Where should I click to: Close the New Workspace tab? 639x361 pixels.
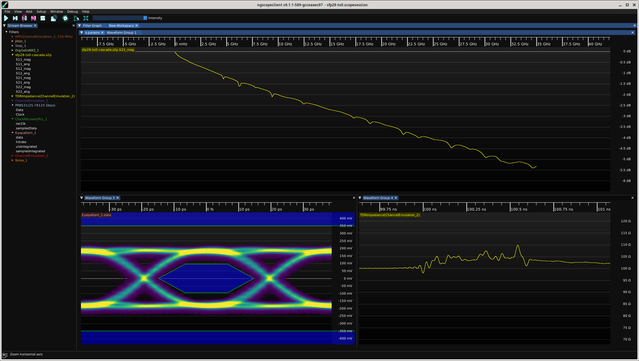pyautogui.click(x=137, y=26)
